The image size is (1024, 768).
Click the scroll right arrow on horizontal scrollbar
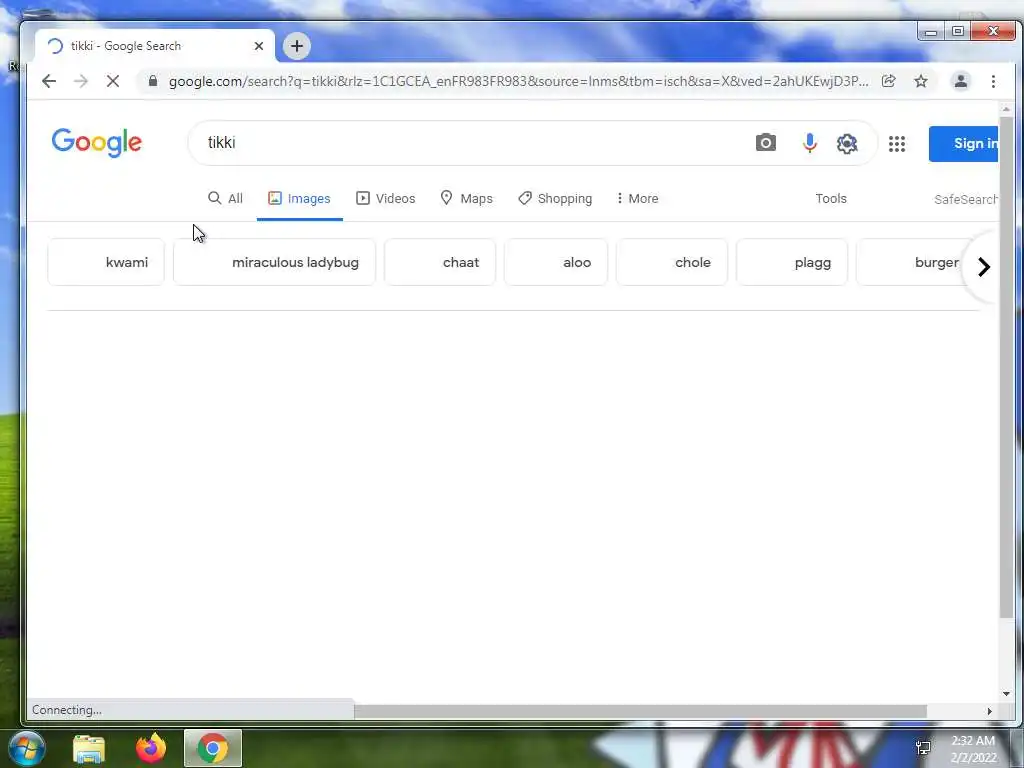point(989,711)
